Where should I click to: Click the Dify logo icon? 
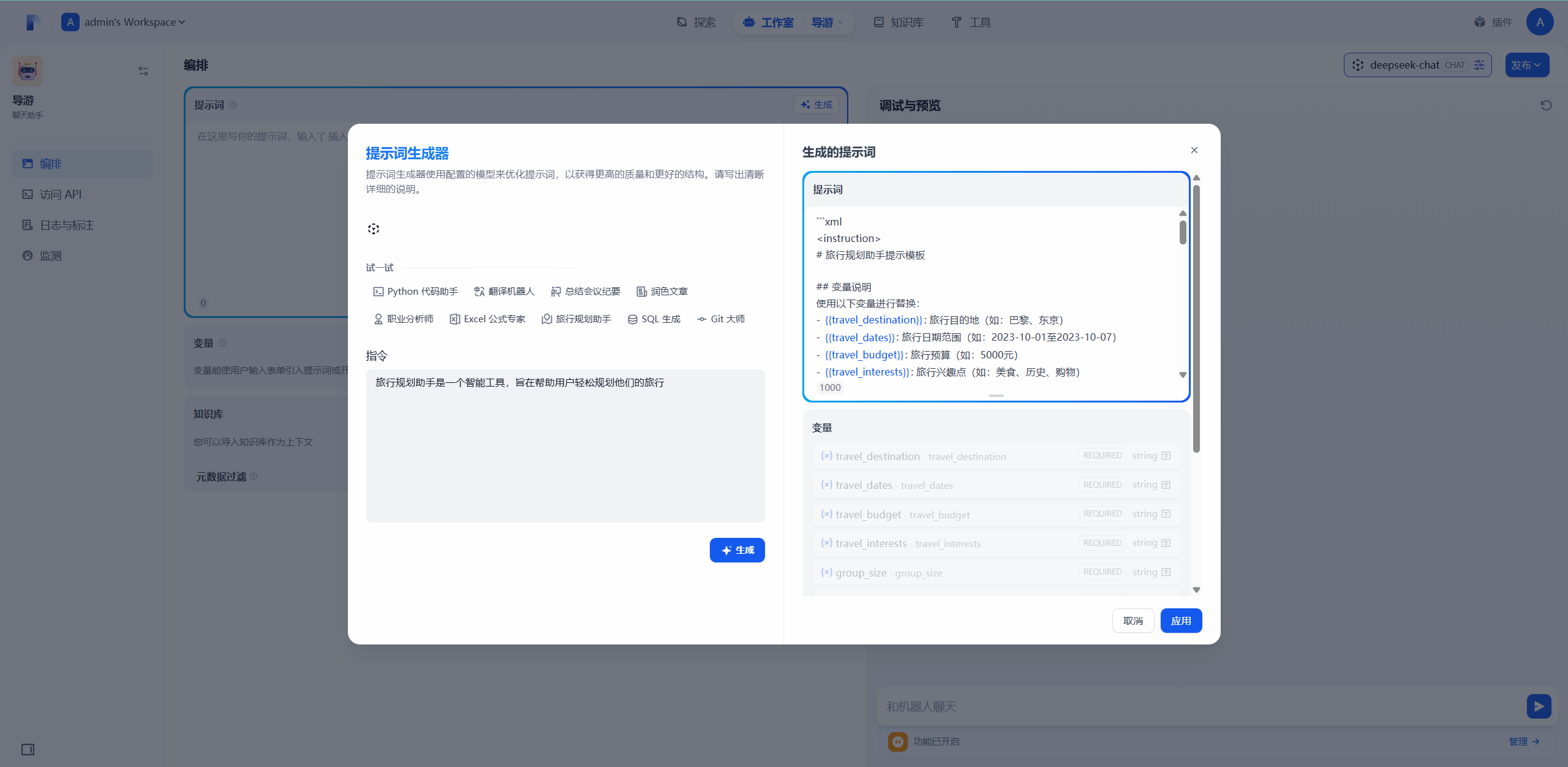point(32,22)
